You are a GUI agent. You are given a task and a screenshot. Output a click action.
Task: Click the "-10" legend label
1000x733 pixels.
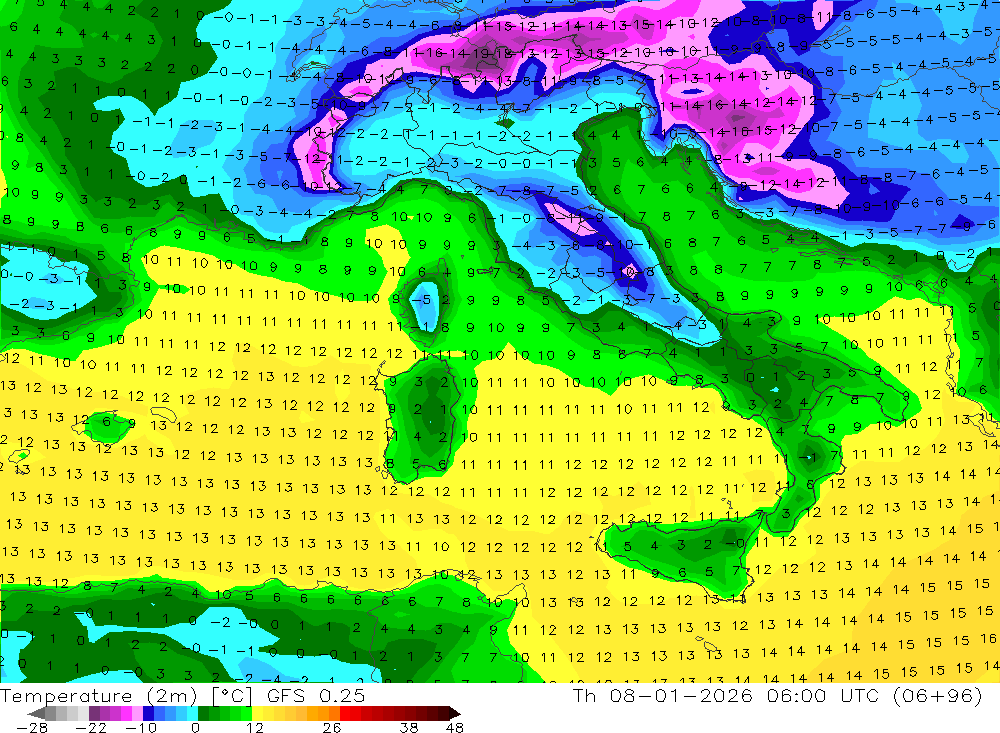coord(141,728)
